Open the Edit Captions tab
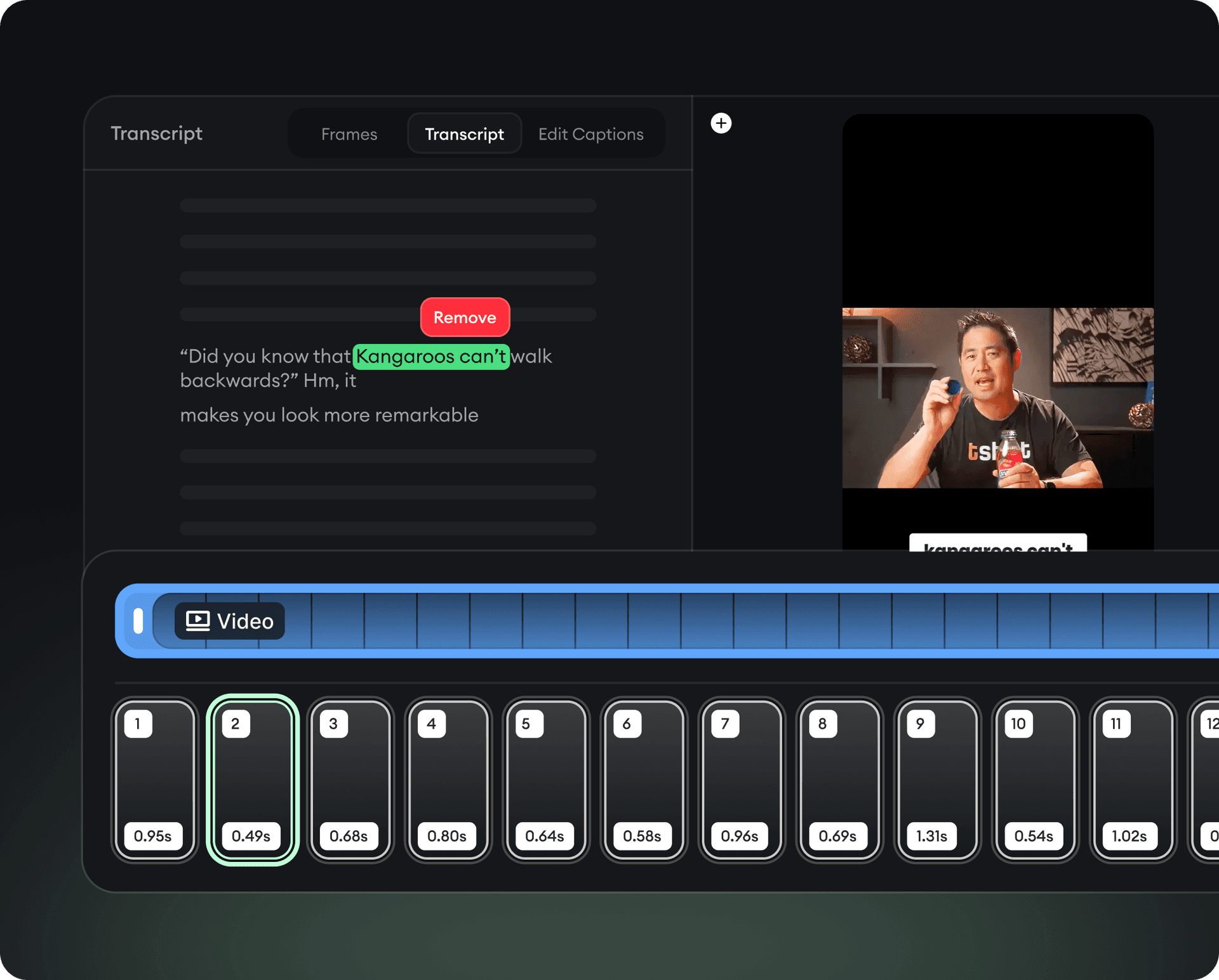 coord(590,134)
